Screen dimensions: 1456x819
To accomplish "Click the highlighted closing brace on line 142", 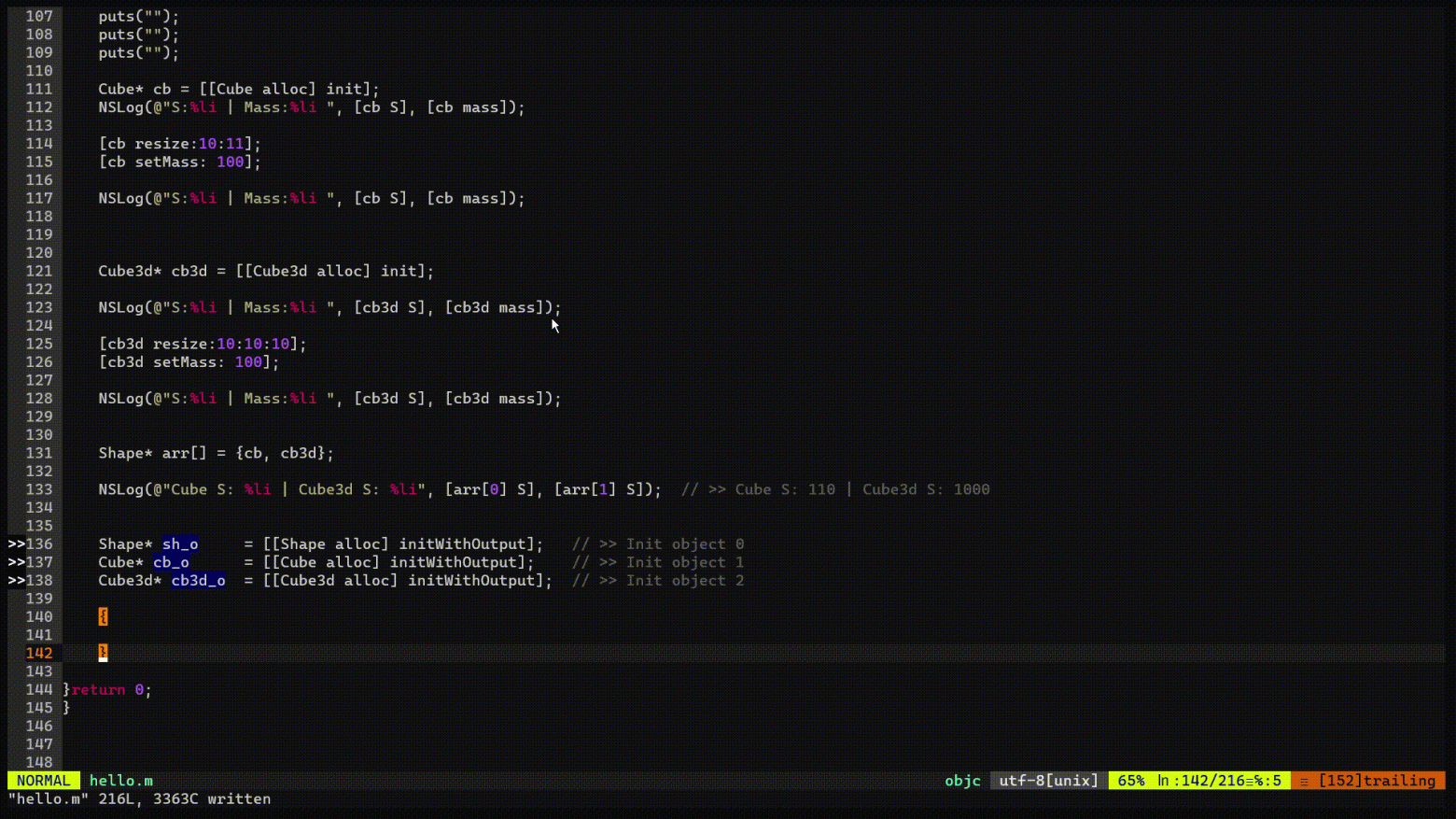I will click(x=103, y=653).
